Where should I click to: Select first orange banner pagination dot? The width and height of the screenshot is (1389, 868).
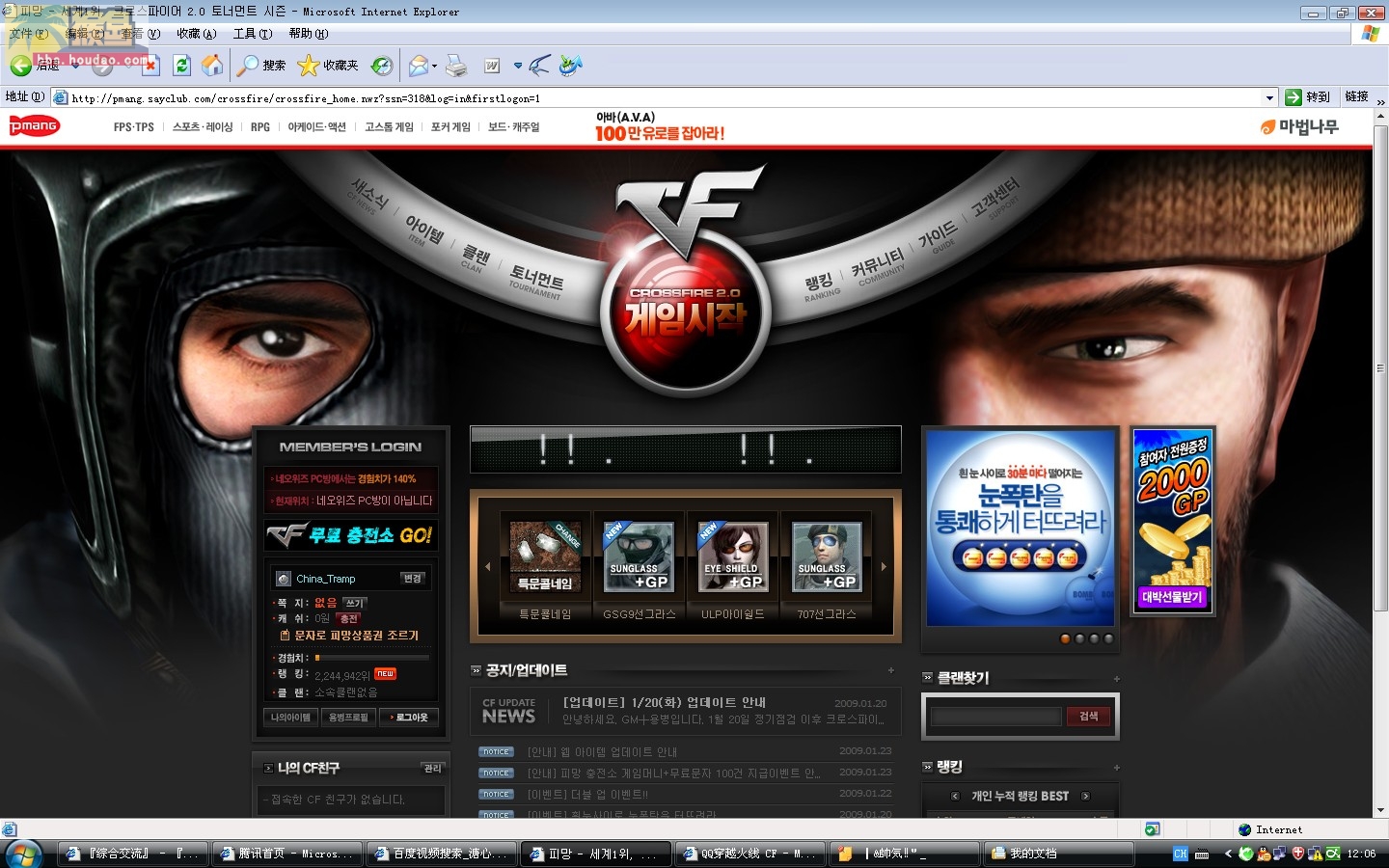[1065, 638]
